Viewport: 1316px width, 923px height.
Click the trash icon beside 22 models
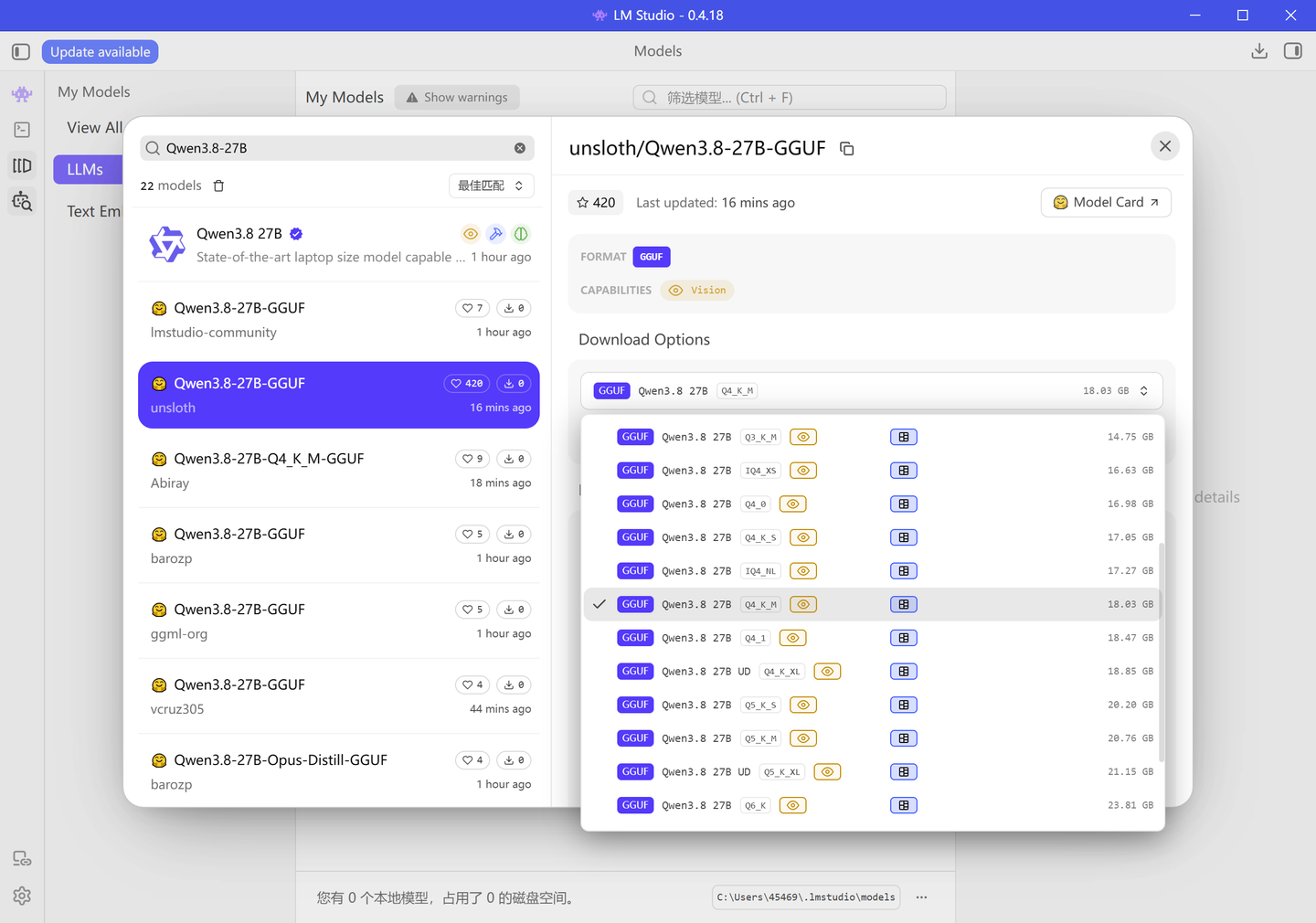pyautogui.click(x=218, y=186)
